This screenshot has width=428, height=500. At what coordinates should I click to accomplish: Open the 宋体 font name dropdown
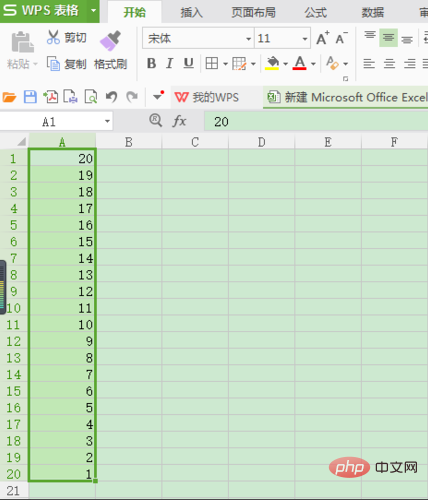pyautogui.click(x=248, y=39)
